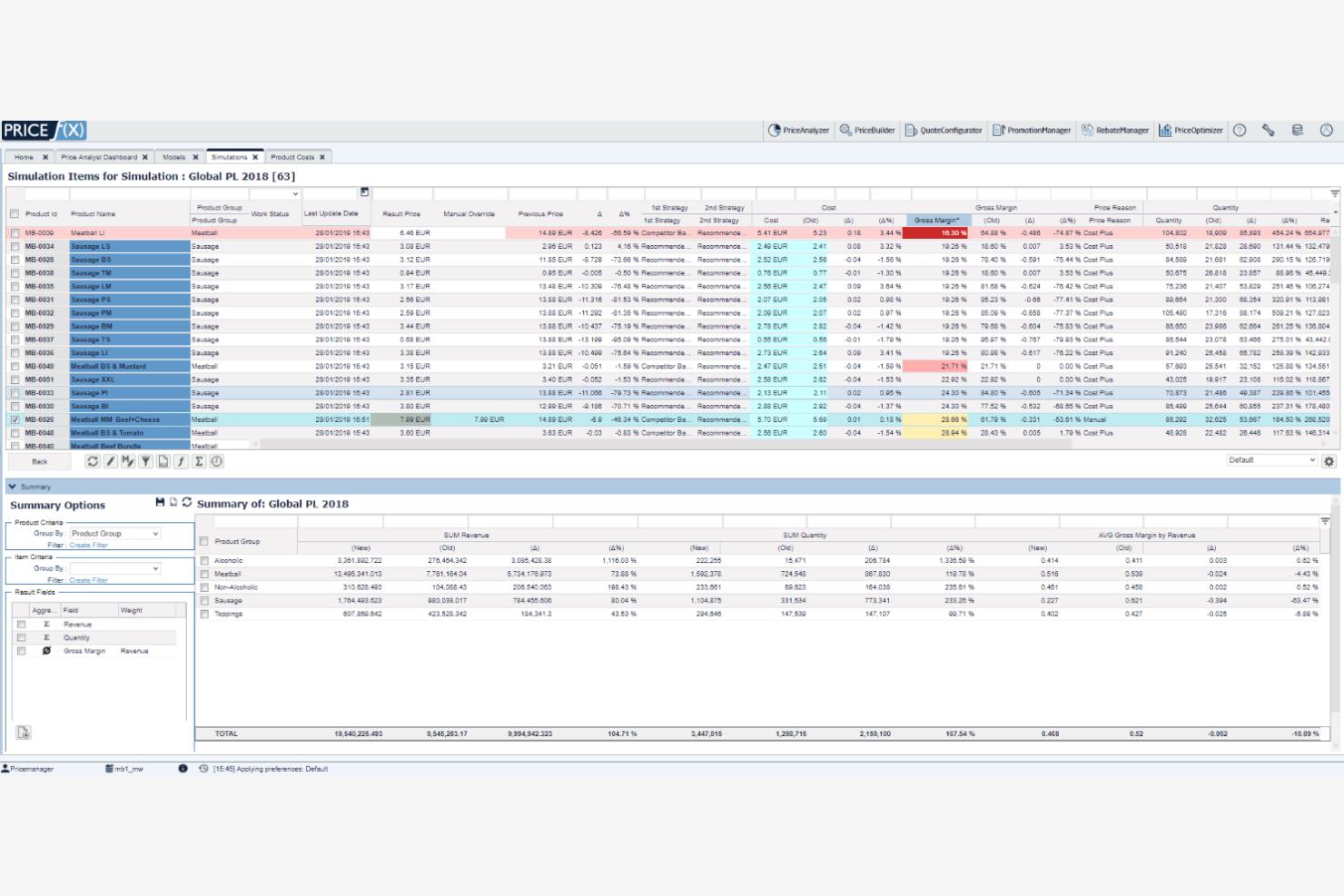Screen dimensions: 1344x896
Task: Select the mass edit (M pencil) toolbar icon
Action: (x=127, y=461)
